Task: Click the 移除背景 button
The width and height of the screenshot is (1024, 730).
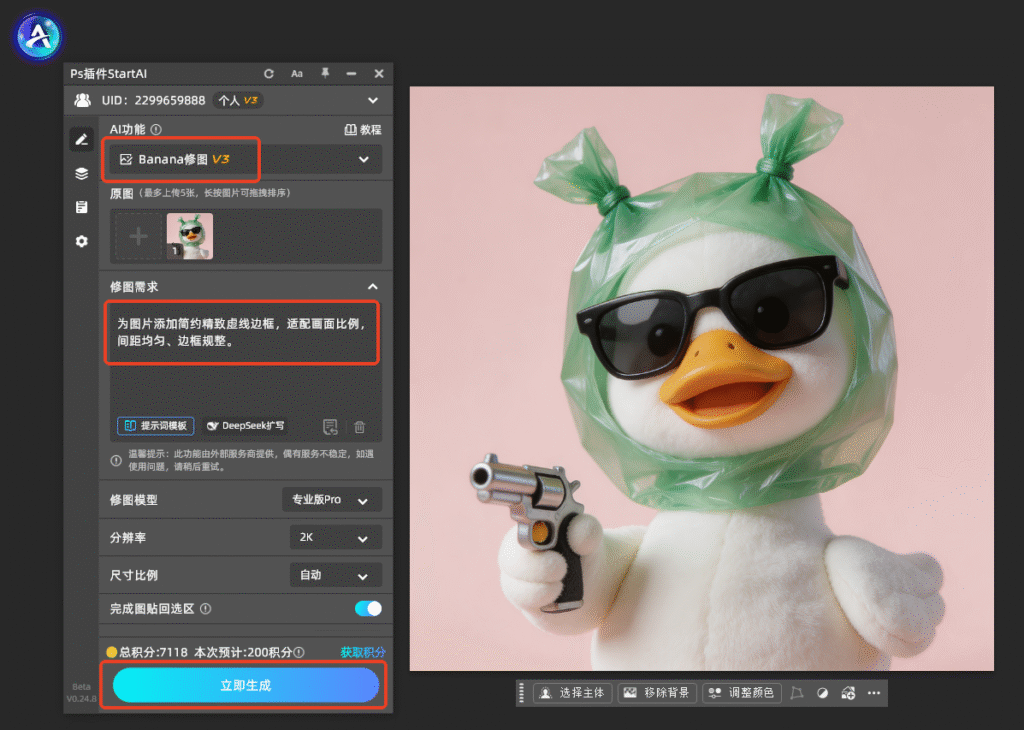Action: click(x=657, y=693)
